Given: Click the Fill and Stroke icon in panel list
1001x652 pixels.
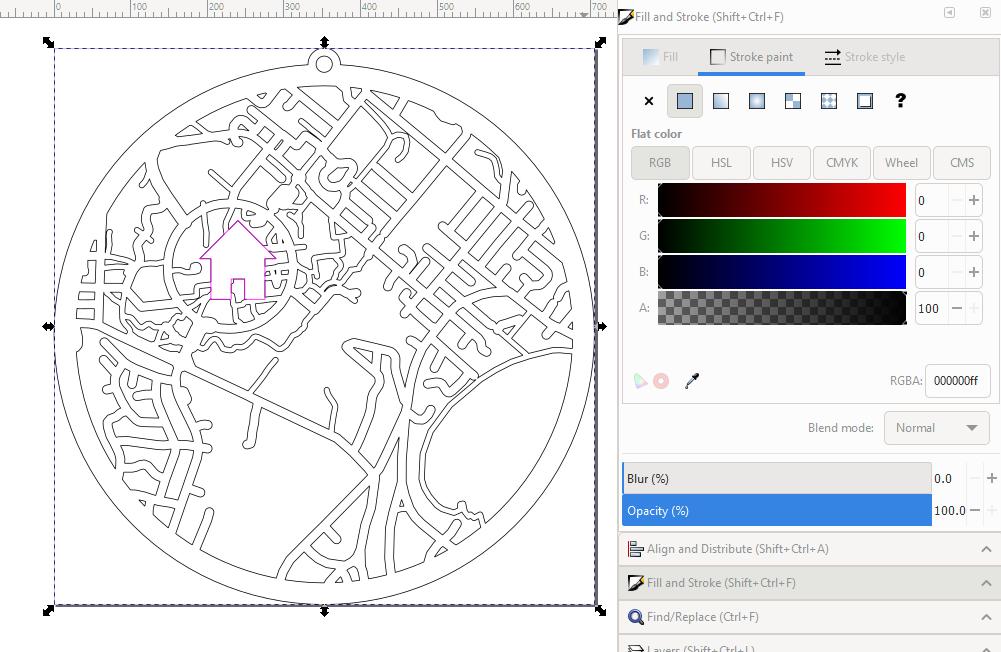Looking at the screenshot, I should 635,582.
